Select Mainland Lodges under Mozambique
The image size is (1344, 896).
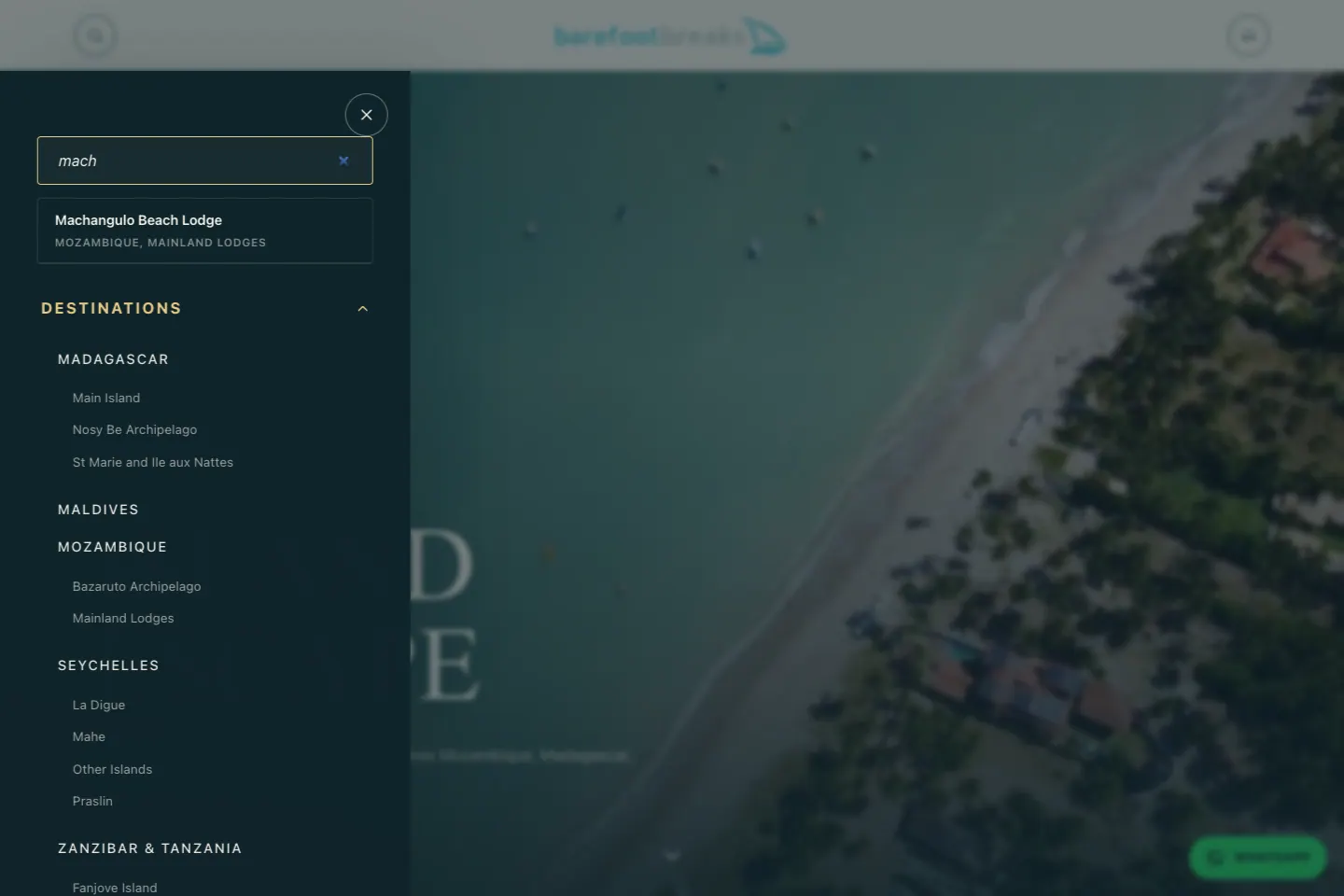(123, 618)
